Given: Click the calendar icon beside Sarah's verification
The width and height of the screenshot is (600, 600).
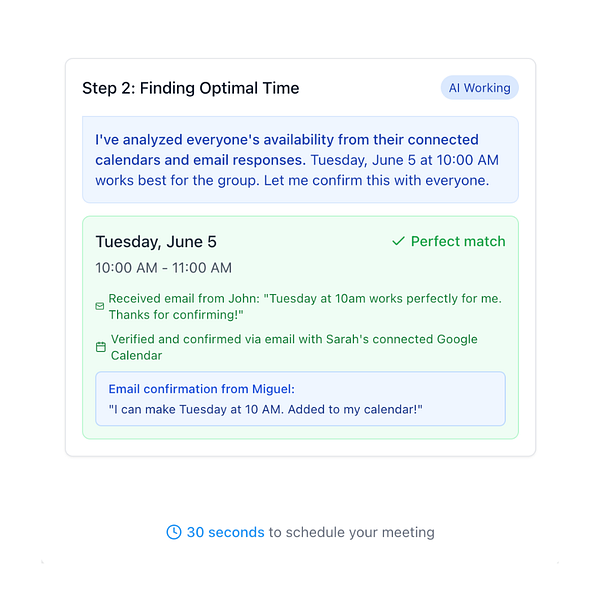Looking at the screenshot, I should 101,347.
